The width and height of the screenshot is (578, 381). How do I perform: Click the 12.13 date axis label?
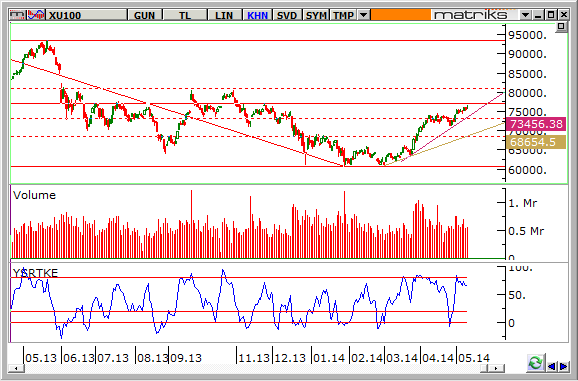[290, 358]
